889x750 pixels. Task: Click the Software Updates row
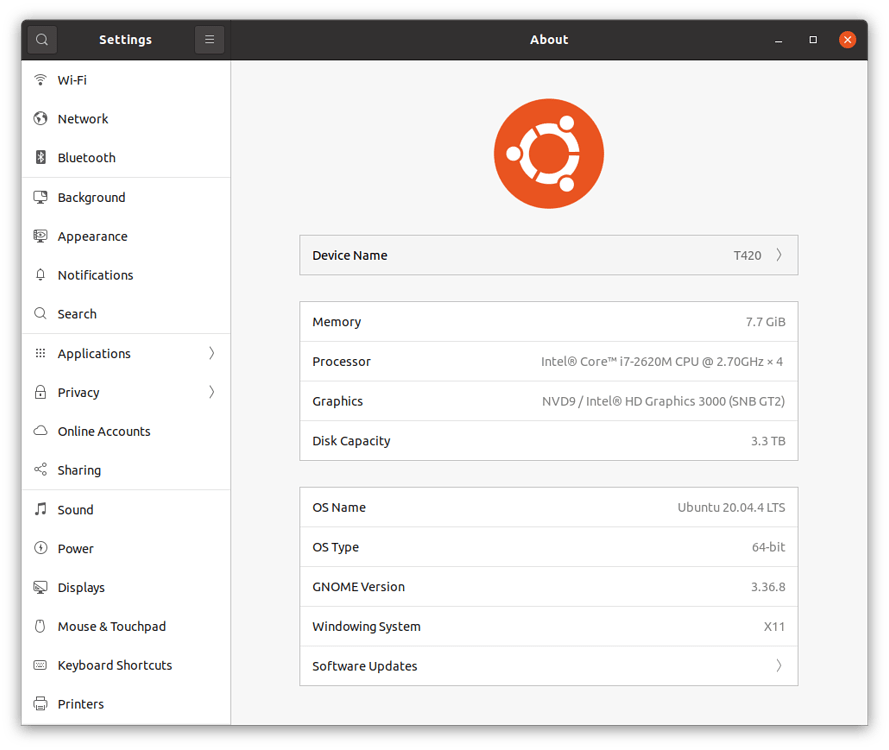click(x=548, y=666)
